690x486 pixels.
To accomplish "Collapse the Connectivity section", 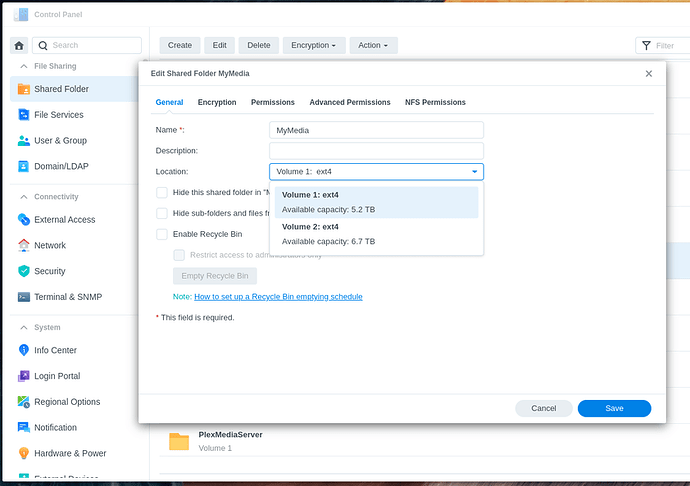I will 24,197.
